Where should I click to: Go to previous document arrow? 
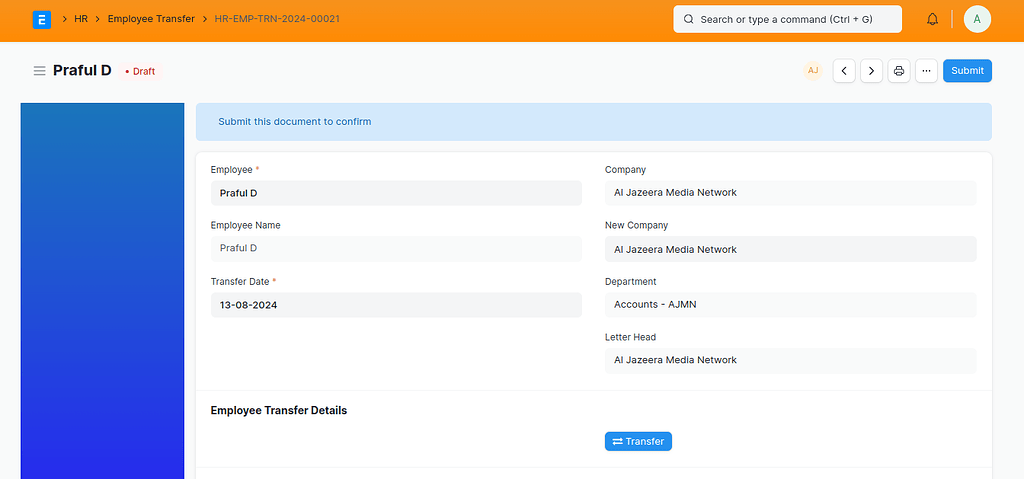(x=844, y=71)
